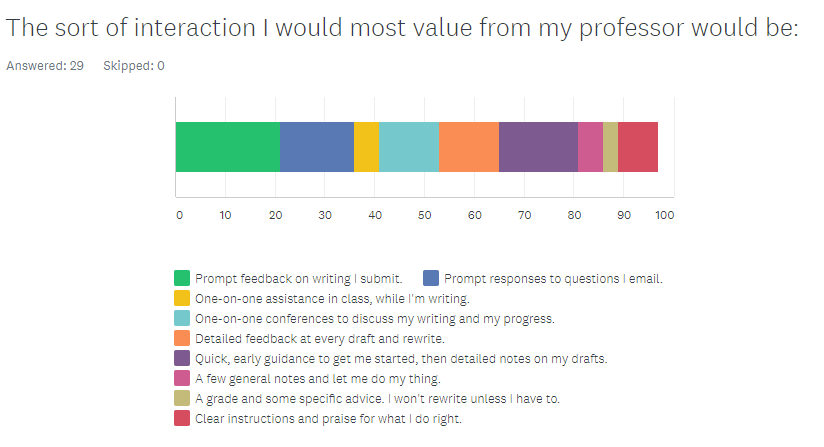Click the yellow One-on-one assistance legend swatch
Viewport: 824px width, 447px height.
click(x=182, y=298)
